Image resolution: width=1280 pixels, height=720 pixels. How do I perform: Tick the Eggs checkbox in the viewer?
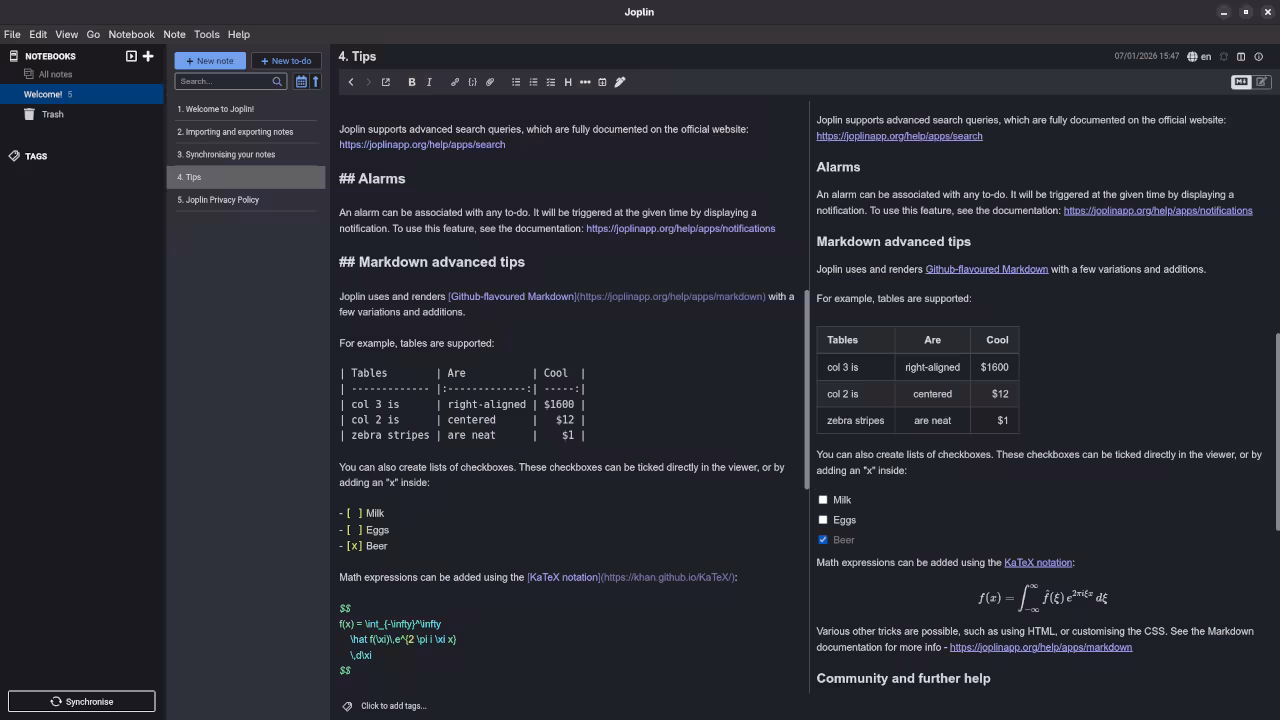pos(823,520)
